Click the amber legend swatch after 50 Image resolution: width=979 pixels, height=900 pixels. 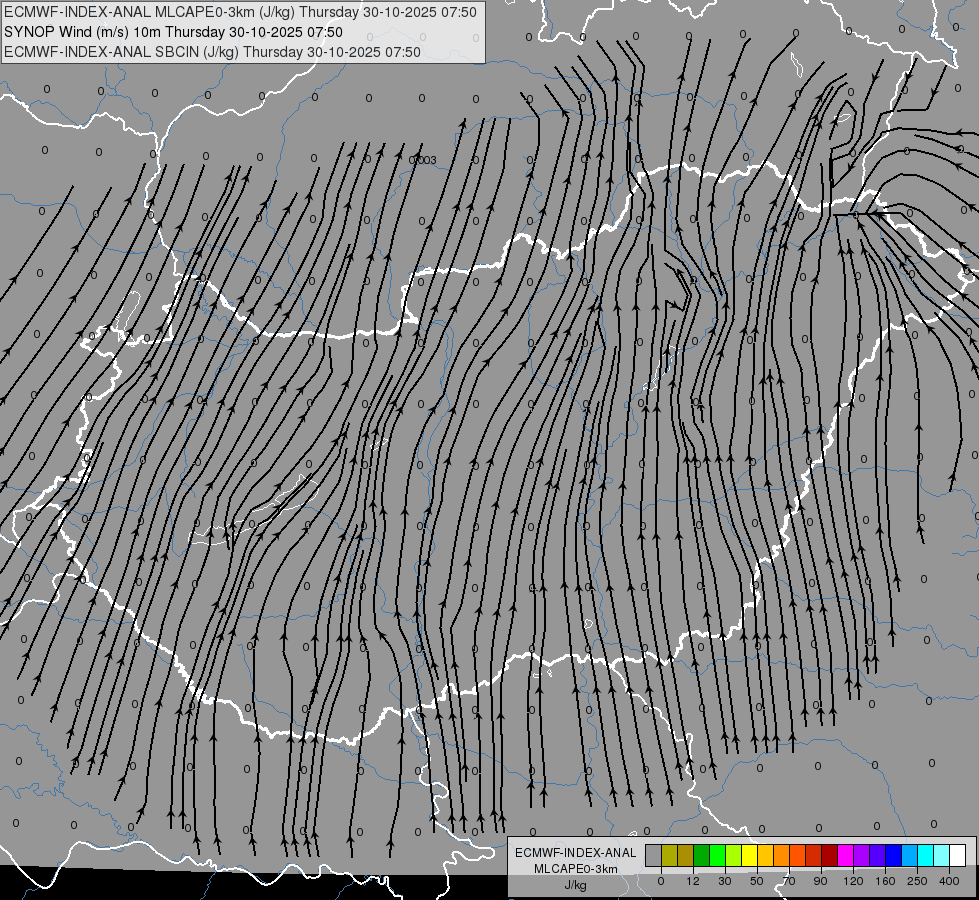pyautogui.click(x=766, y=855)
